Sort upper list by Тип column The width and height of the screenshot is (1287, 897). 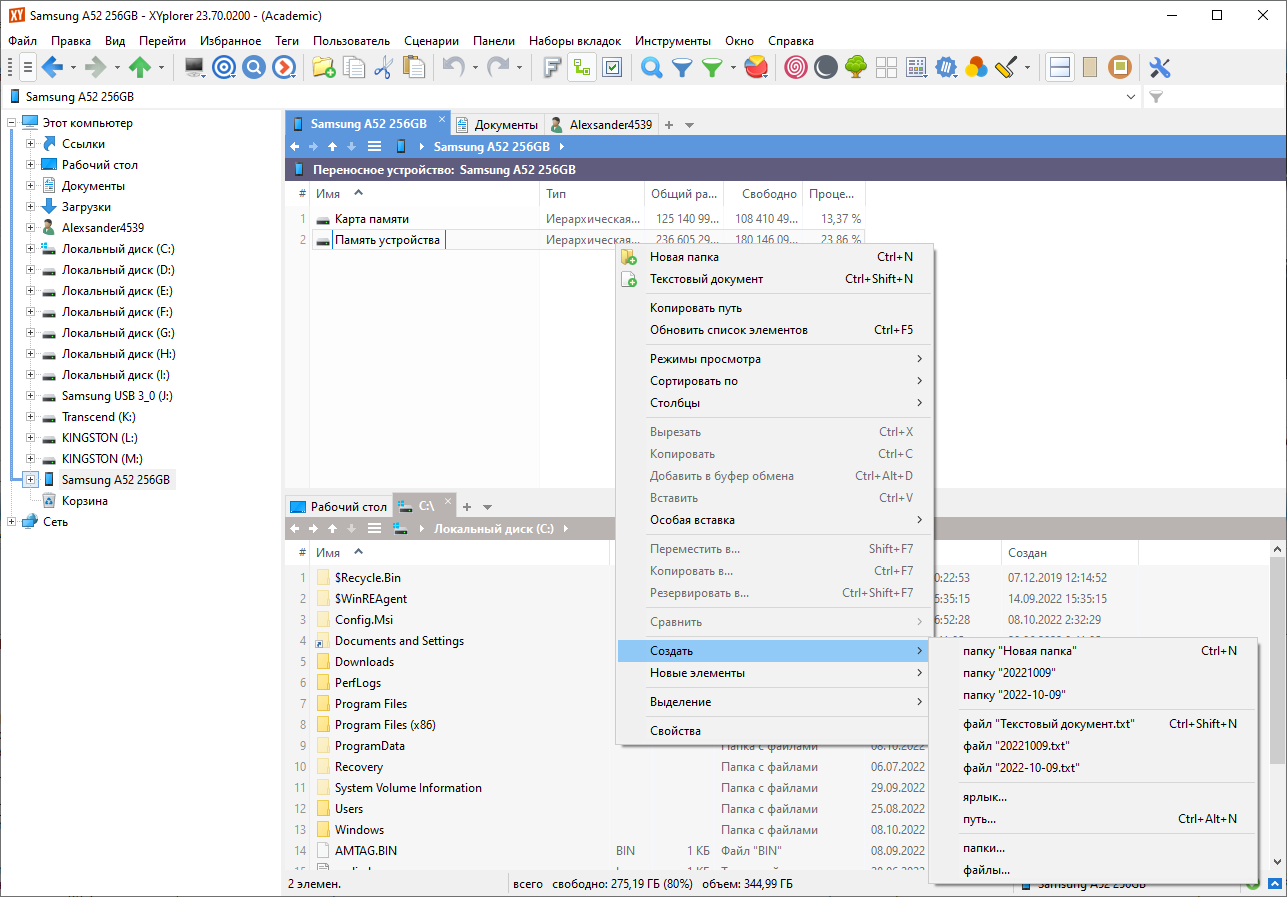coord(592,194)
